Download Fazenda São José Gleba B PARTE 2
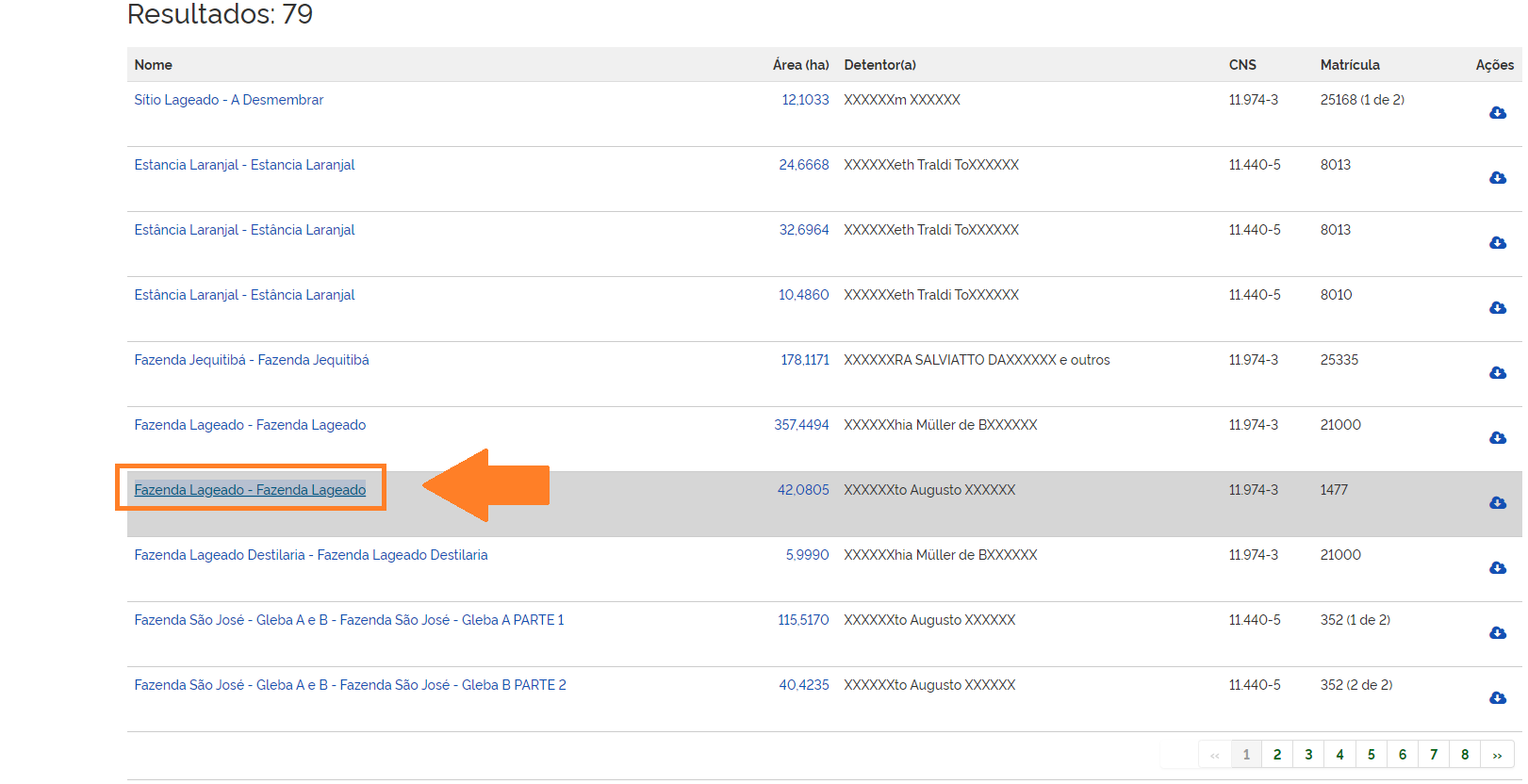 (1497, 698)
